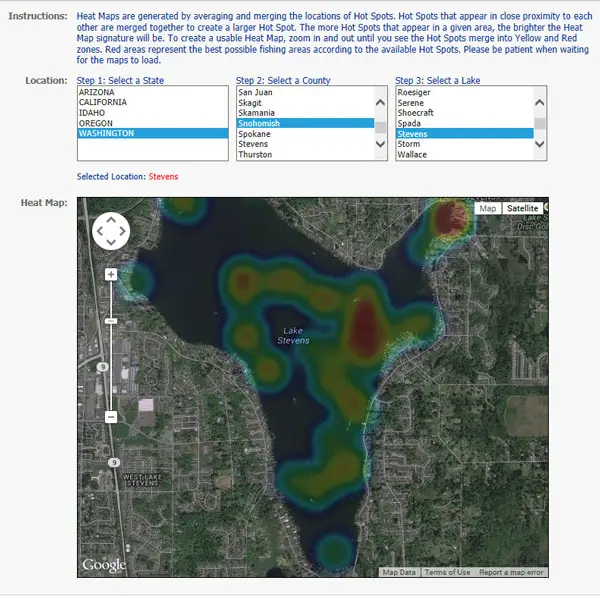Select IDAHO in the state list
Viewport: 600px width, 598px height.
click(x=153, y=113)
